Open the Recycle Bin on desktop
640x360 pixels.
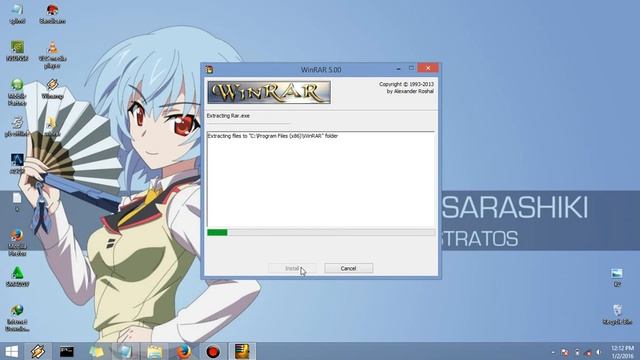point(617,314)
